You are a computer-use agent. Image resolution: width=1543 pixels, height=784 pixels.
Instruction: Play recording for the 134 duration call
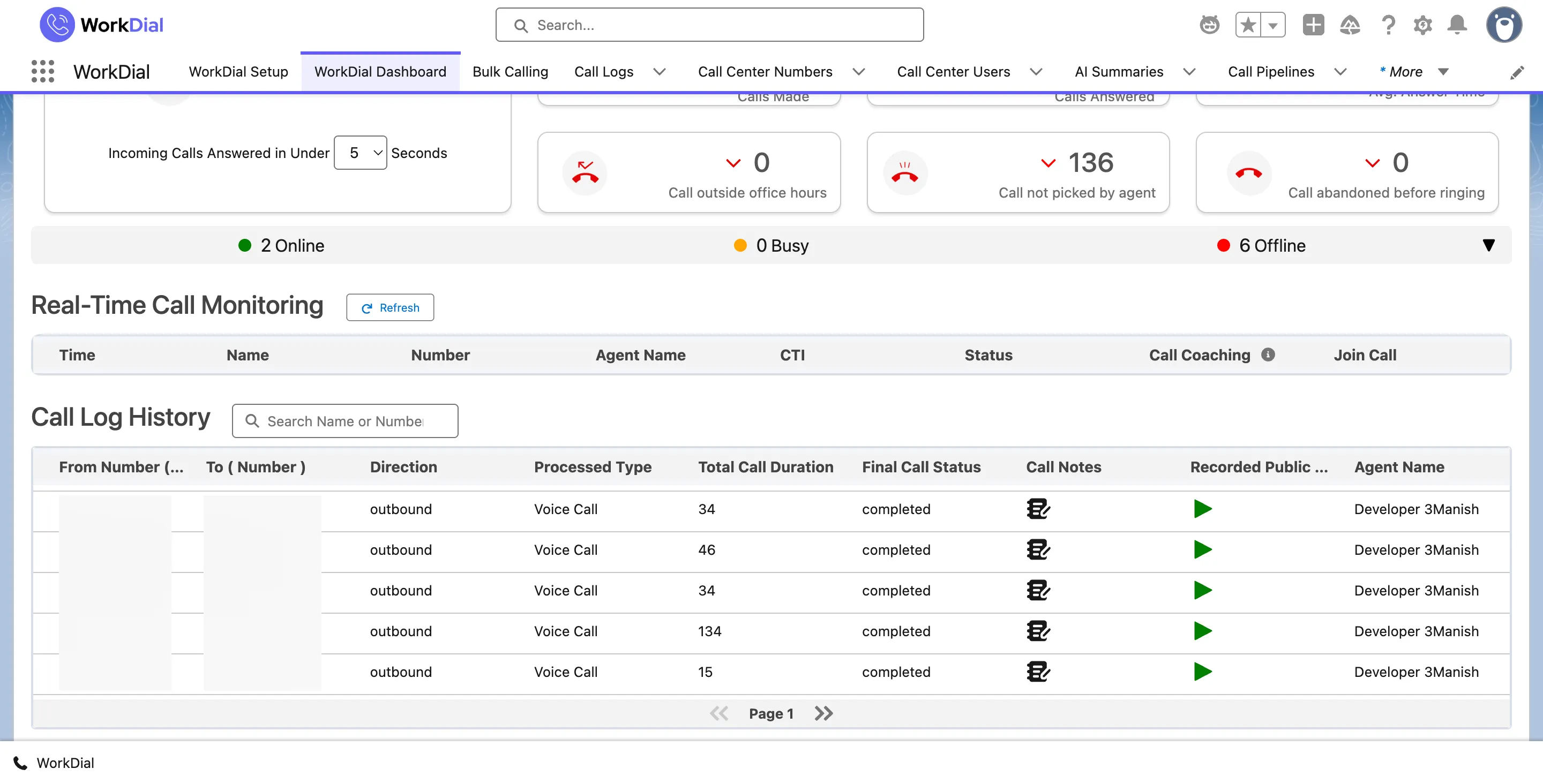coord(1202,631)
